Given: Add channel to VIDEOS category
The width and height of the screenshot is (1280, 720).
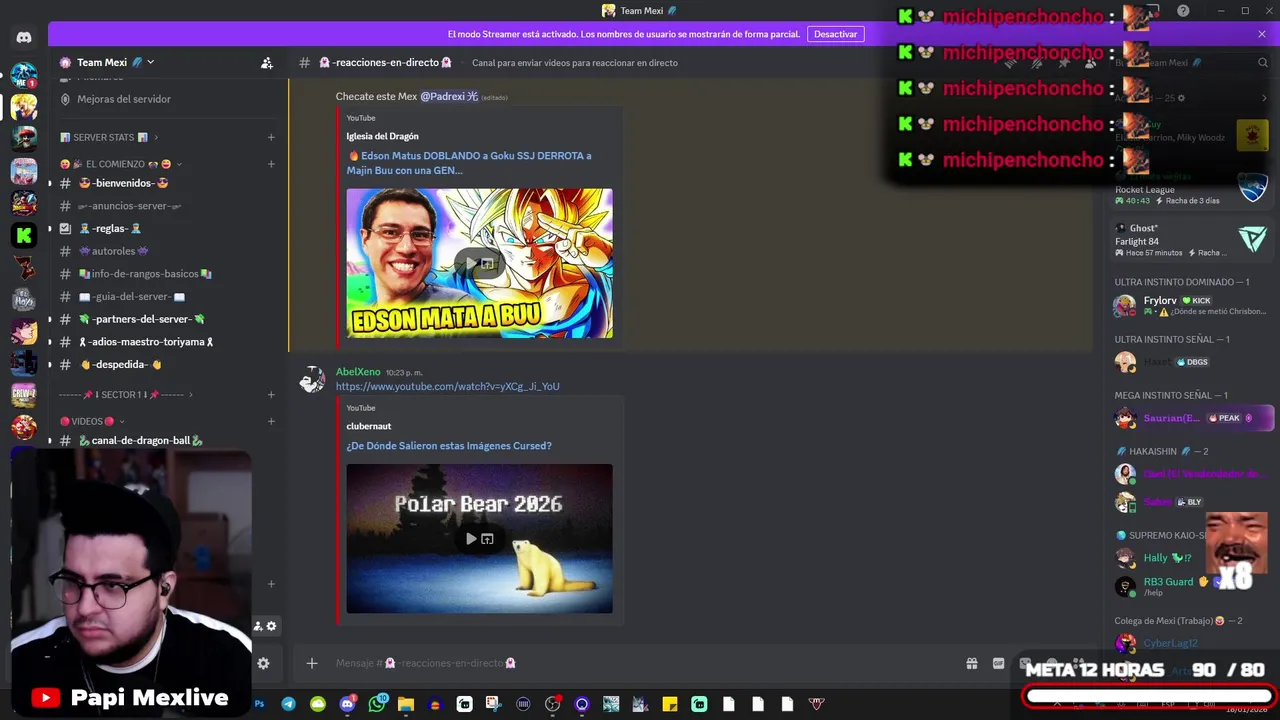Looking at the screenshot, I should 271,421.
